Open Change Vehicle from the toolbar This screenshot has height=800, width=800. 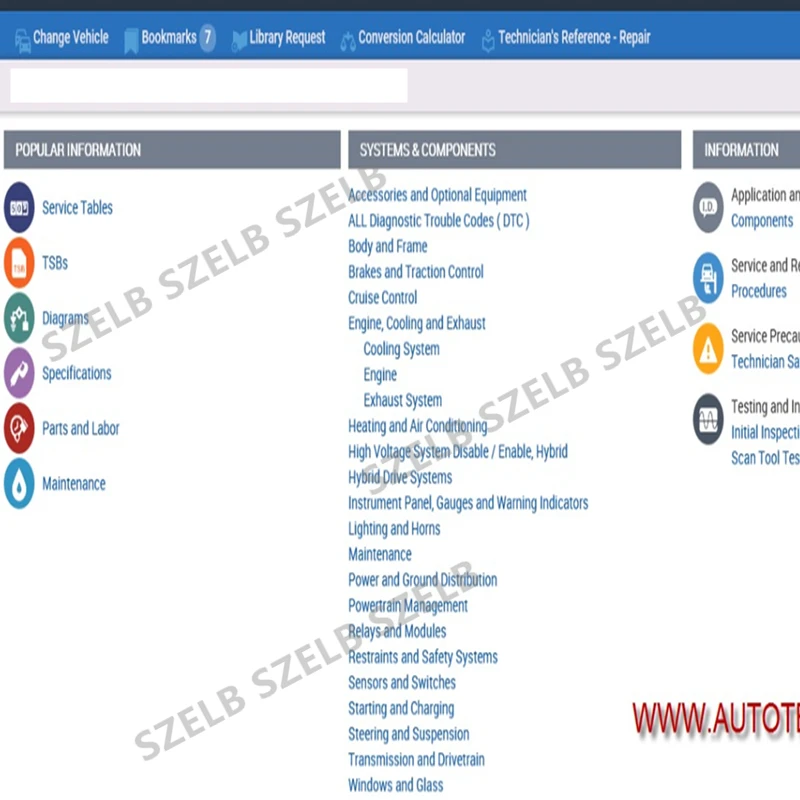(70, 37)
